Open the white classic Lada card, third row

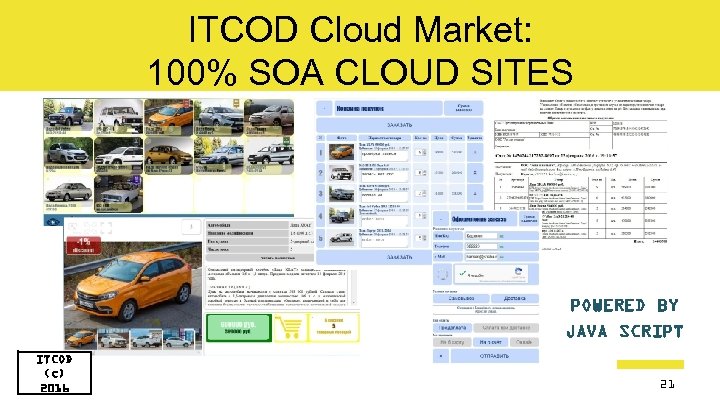pos(118,194)
